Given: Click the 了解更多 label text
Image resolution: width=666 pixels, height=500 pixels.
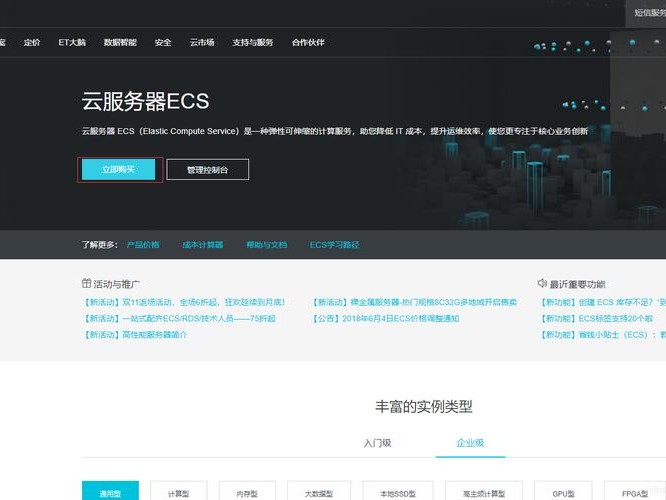Looking at the screenshot, I should (x=99, y=245).
